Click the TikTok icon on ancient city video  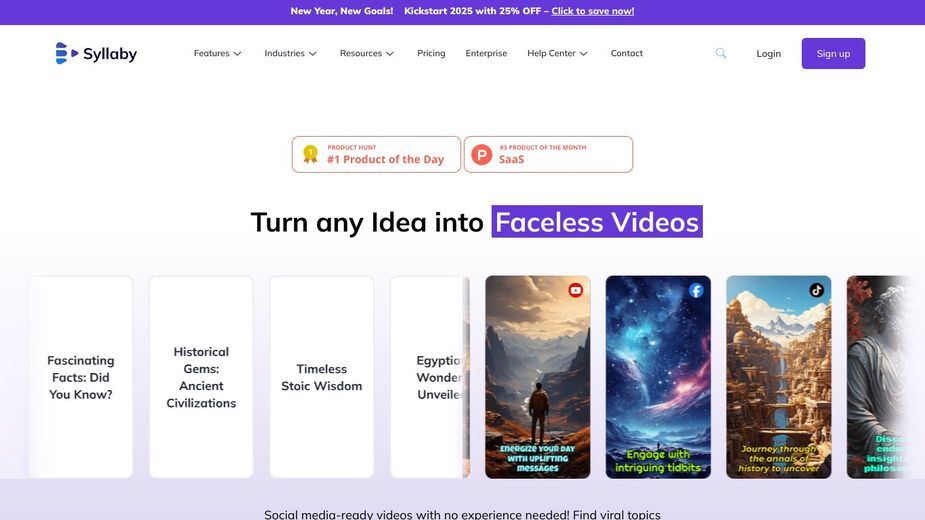tap(816, 290)
